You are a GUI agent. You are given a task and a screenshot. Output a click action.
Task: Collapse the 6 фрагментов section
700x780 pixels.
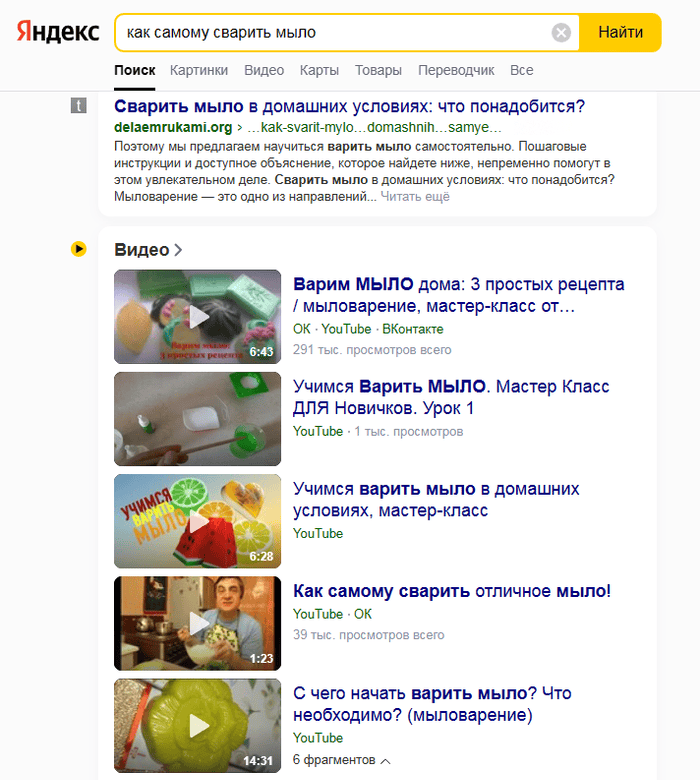point(342,760)
